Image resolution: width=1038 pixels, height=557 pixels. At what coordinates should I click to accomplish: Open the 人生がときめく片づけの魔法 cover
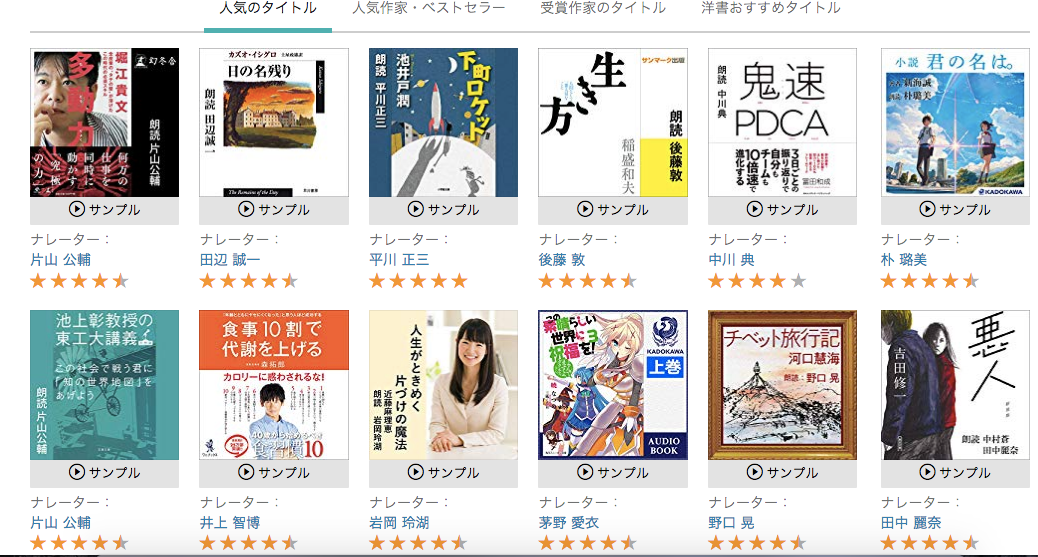point(444,385)
